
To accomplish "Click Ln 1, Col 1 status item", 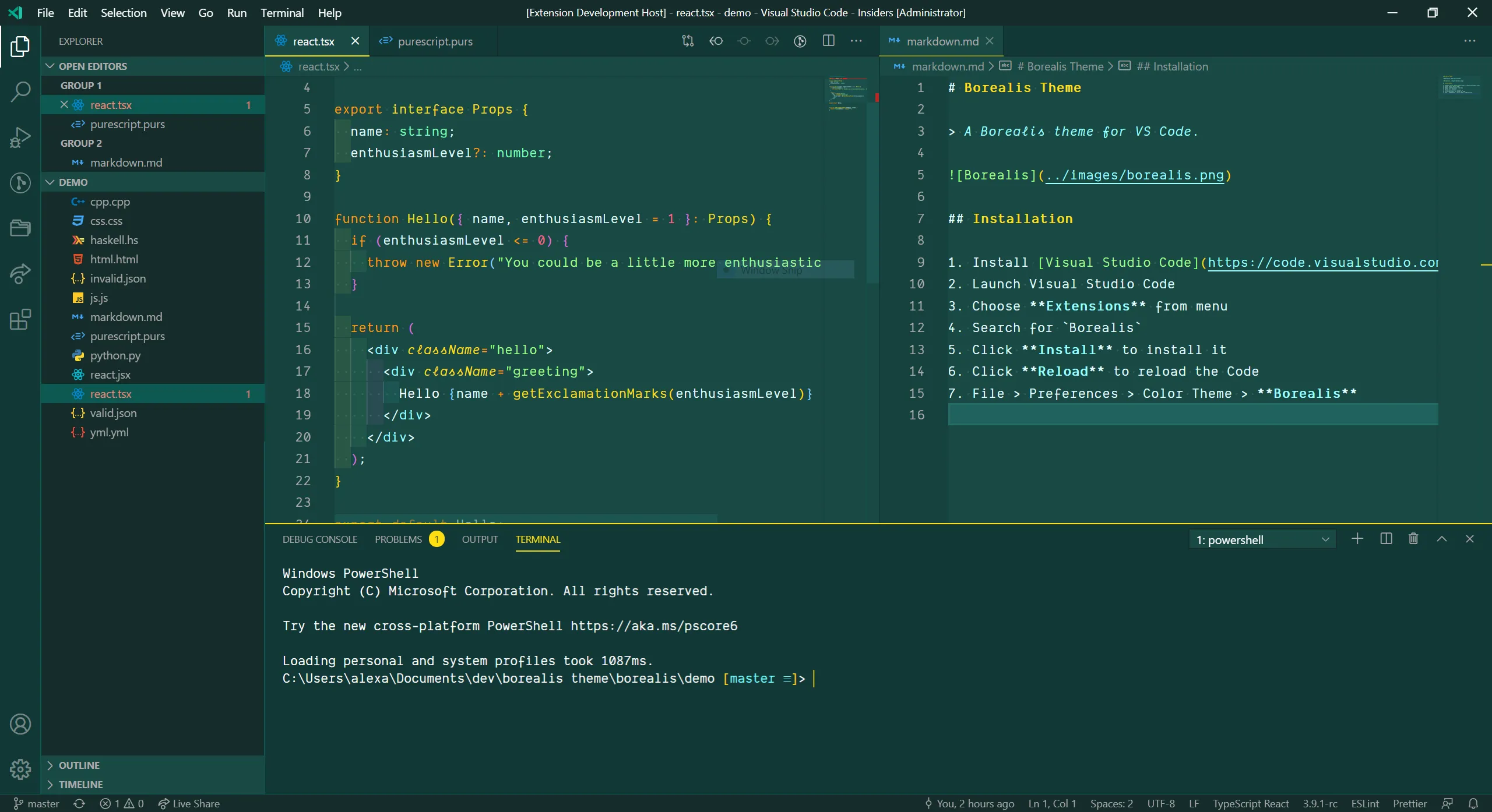I will click(1052, 803).
